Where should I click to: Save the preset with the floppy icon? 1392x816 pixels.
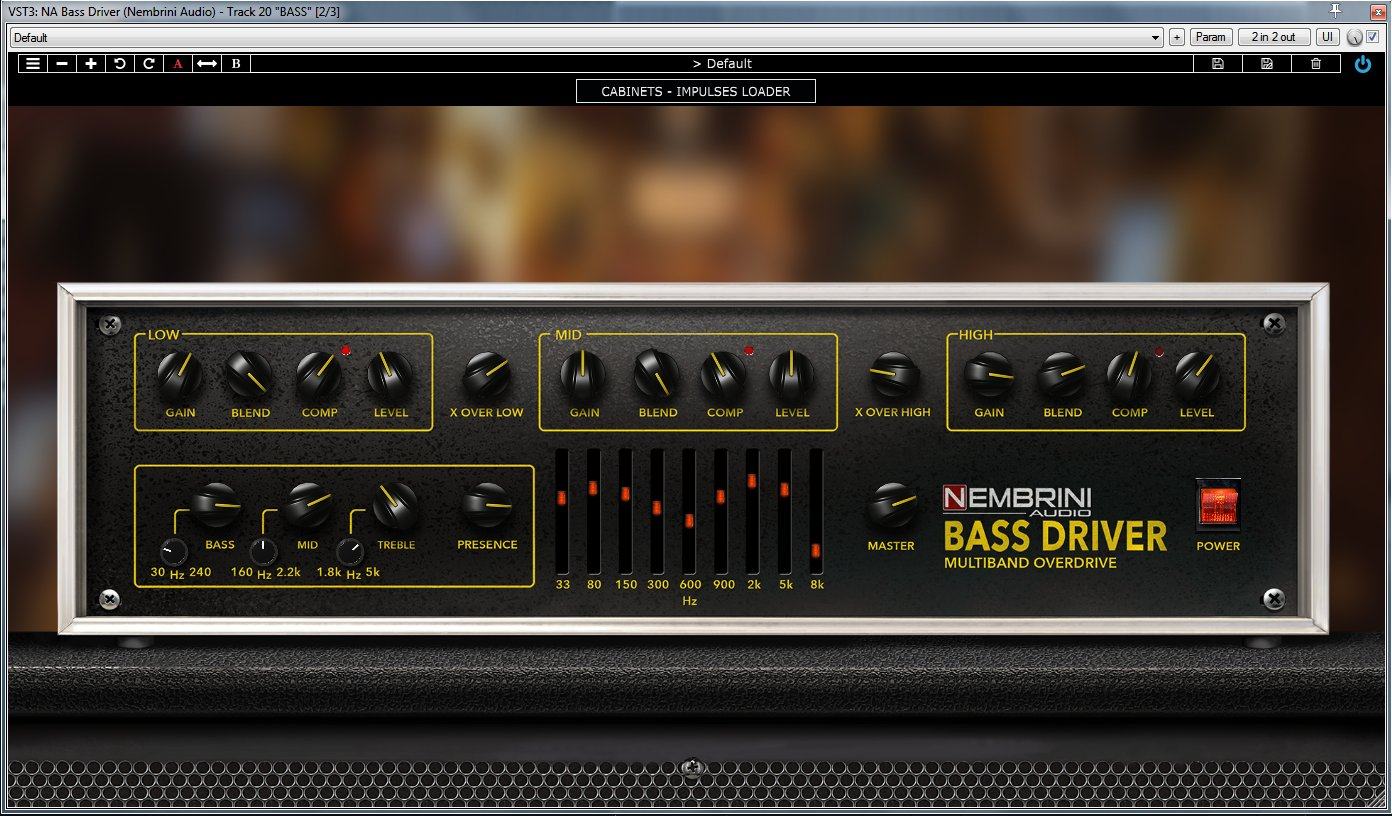pos(1217,63)
